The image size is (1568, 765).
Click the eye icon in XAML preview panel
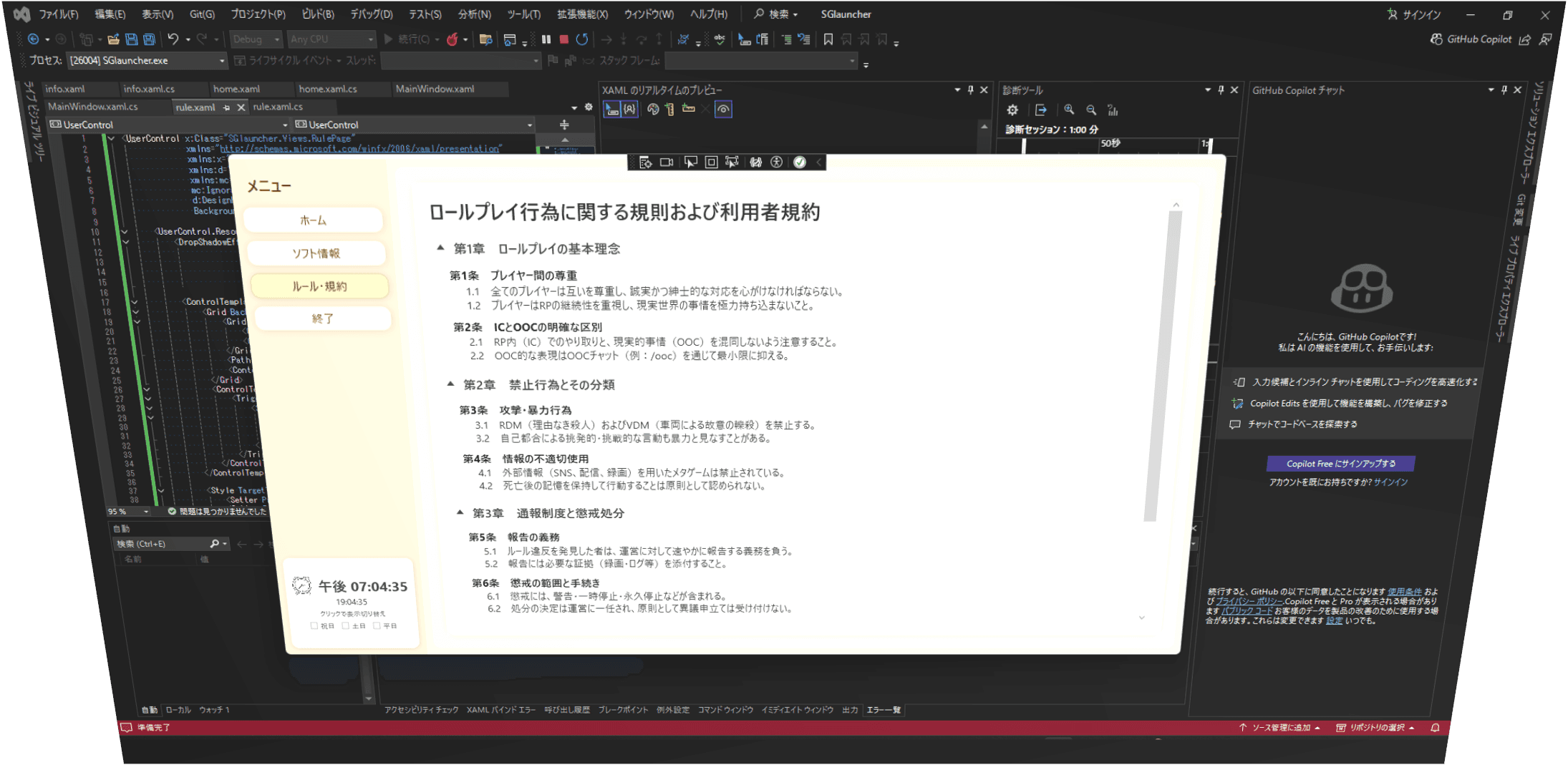[724, 109]
